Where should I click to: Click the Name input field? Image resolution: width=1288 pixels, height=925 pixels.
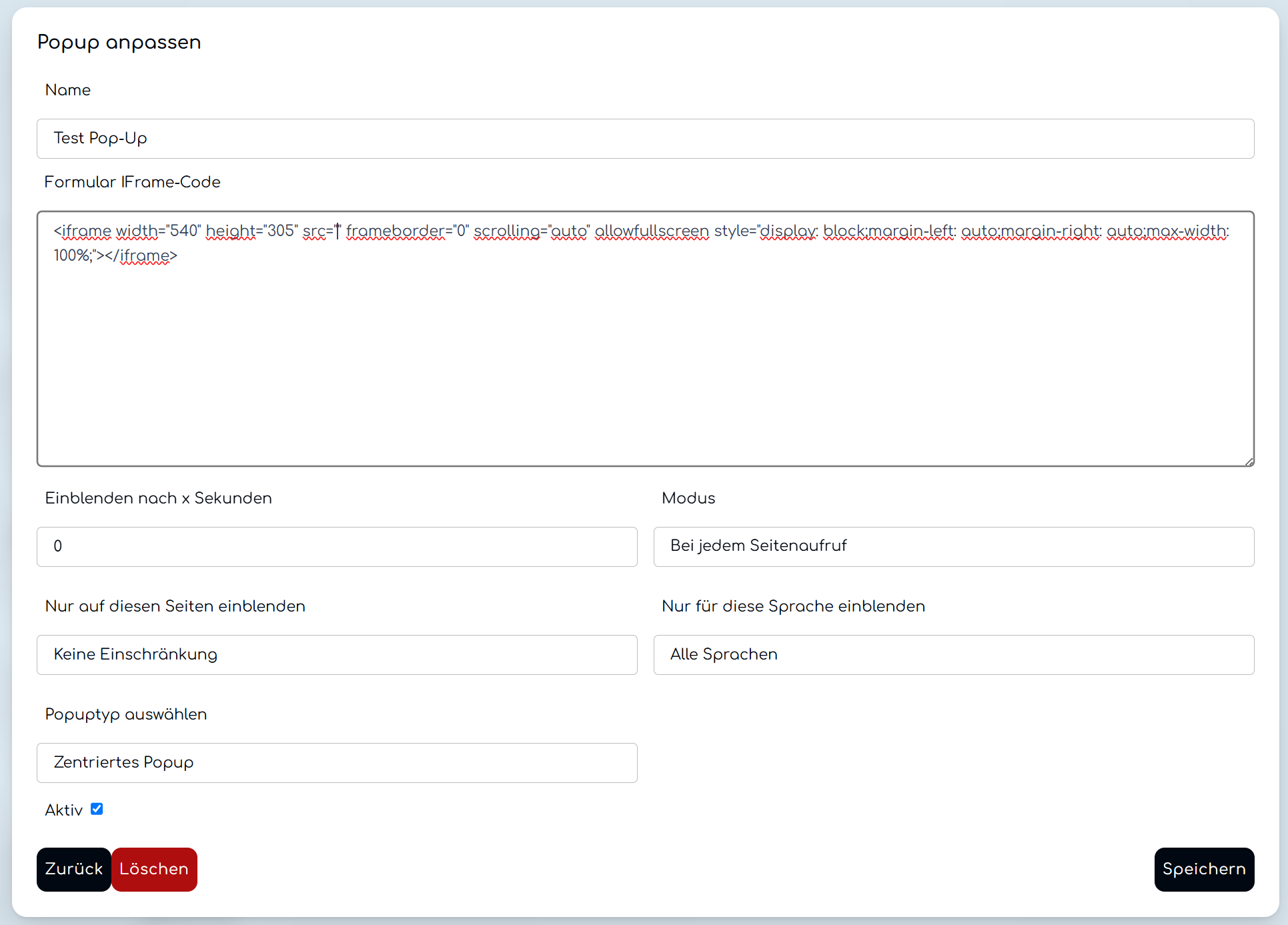(x=645, y=139)
